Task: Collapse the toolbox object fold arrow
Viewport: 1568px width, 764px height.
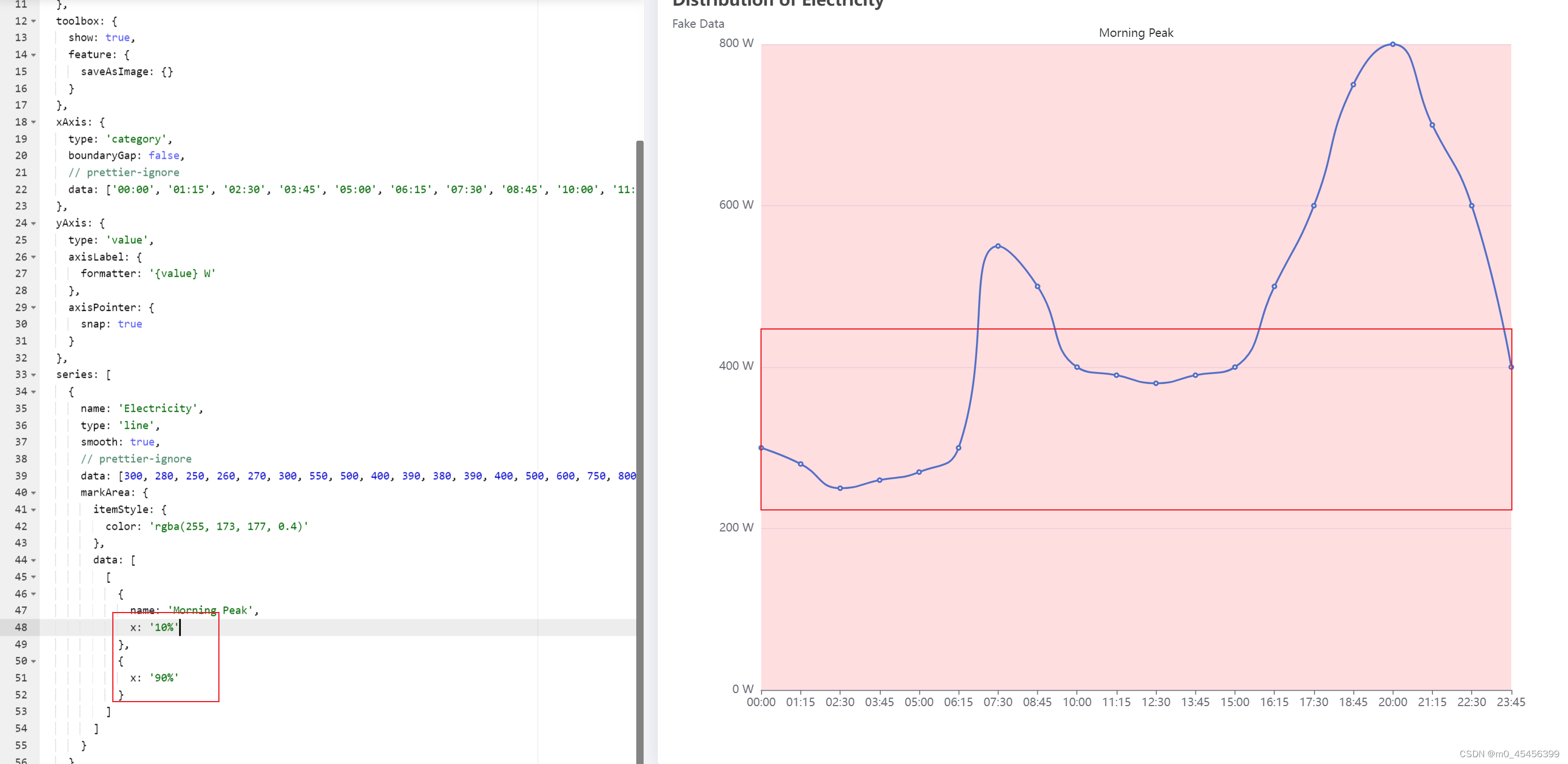Action: [35, 20]
